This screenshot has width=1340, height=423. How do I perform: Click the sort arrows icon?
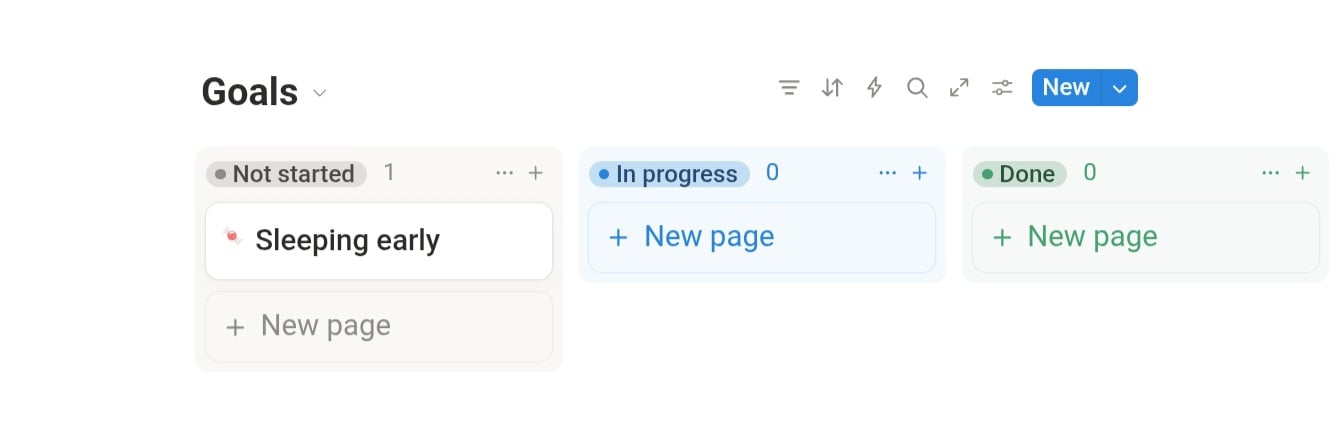point(832,88)
